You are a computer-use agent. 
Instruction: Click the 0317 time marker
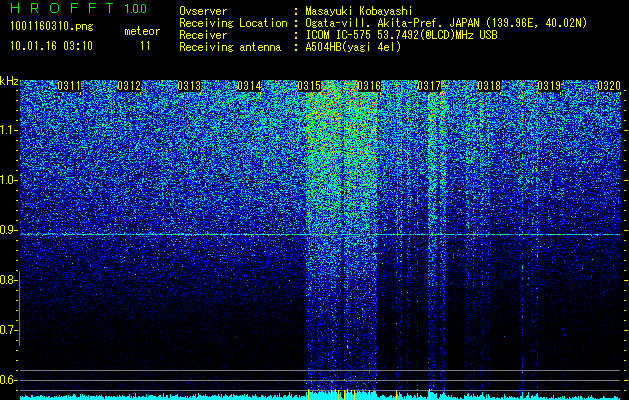pos(429,86)
